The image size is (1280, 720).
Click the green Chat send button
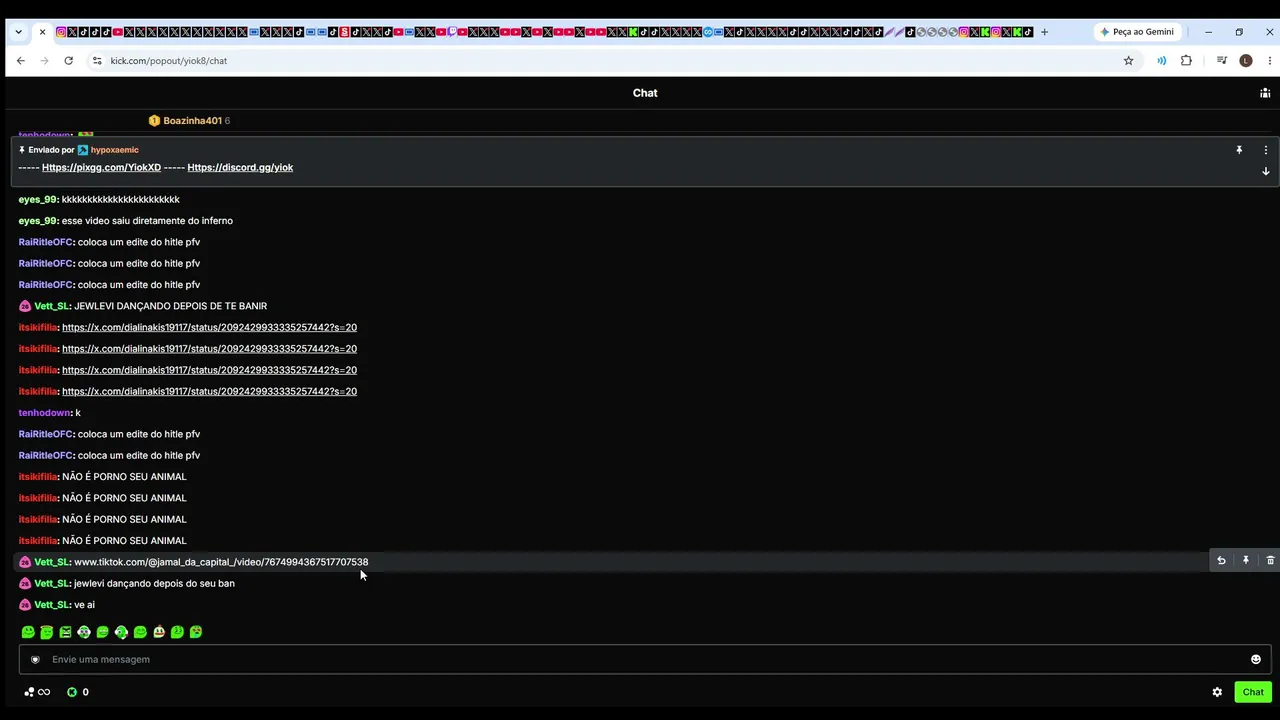point(1253,692)
